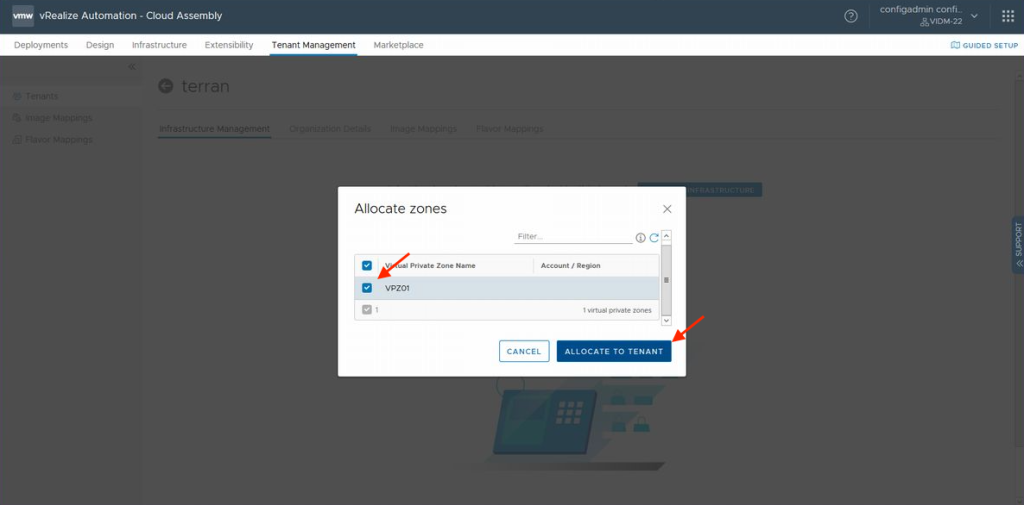Screen dimensions: 1024x505
Task: Click the Allocate zones dialog title
Action: coord(400,209)
